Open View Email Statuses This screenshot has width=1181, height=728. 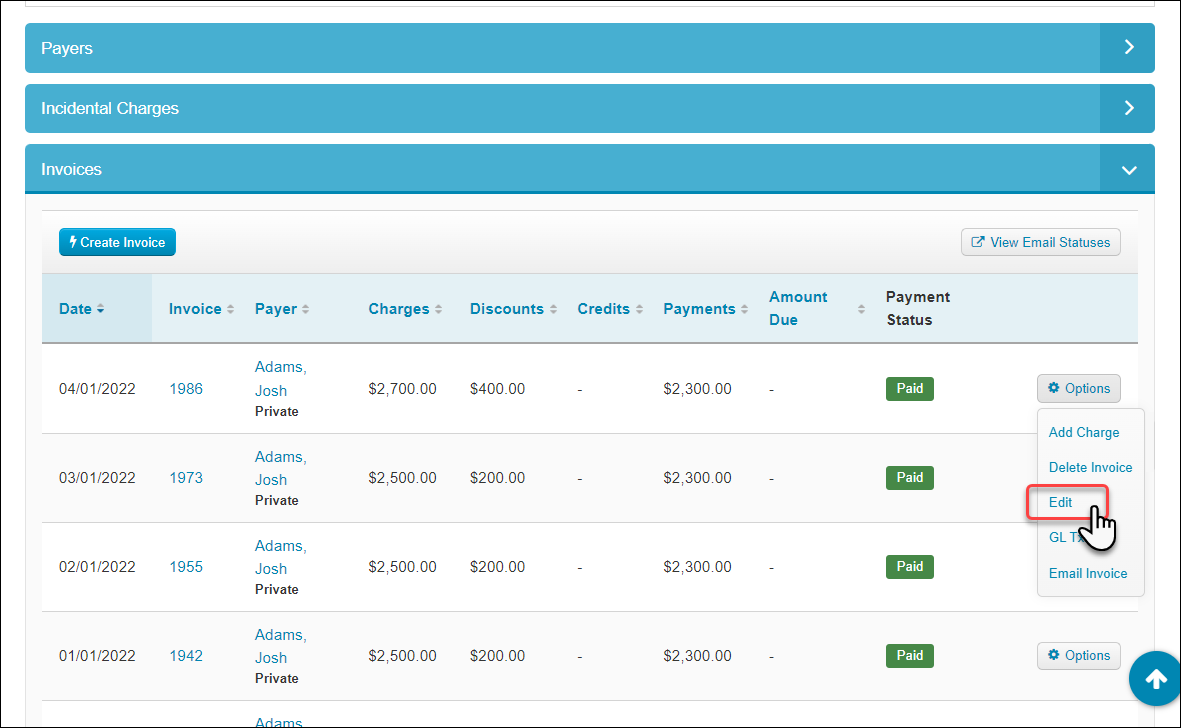1040,242
